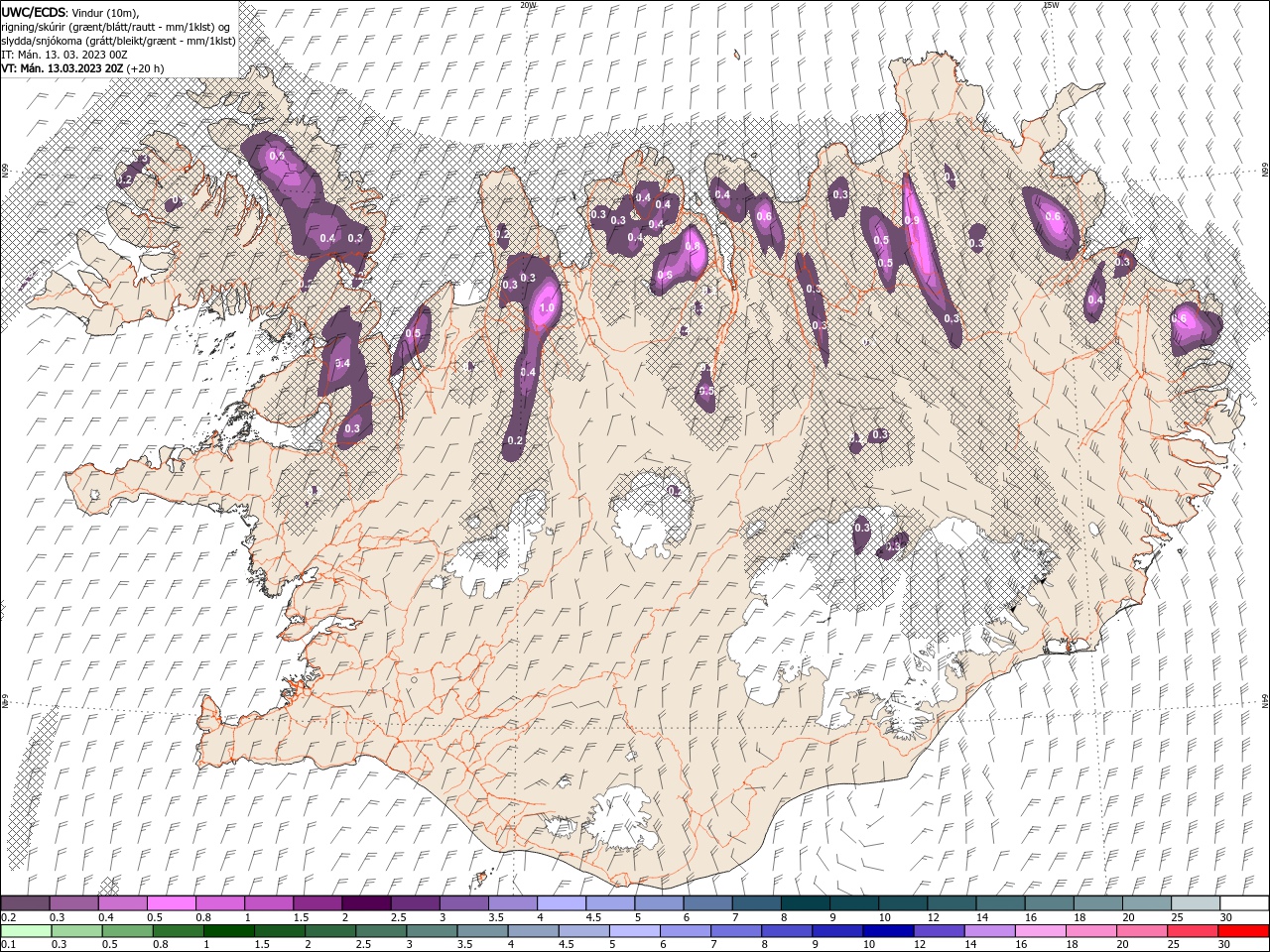1270x952 pixels.
Task: Click the "1.0" snowfall value on the map
Action: coord(546,308)
